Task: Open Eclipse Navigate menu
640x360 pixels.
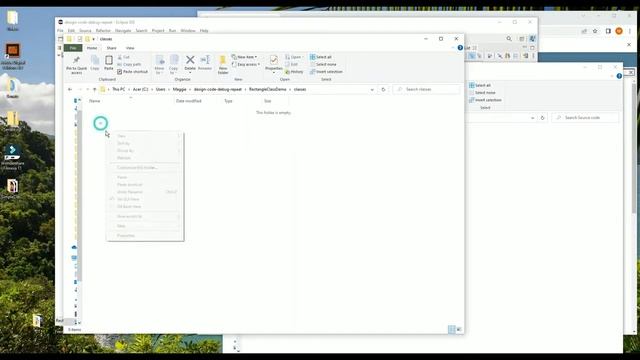Action: point(123,31)
